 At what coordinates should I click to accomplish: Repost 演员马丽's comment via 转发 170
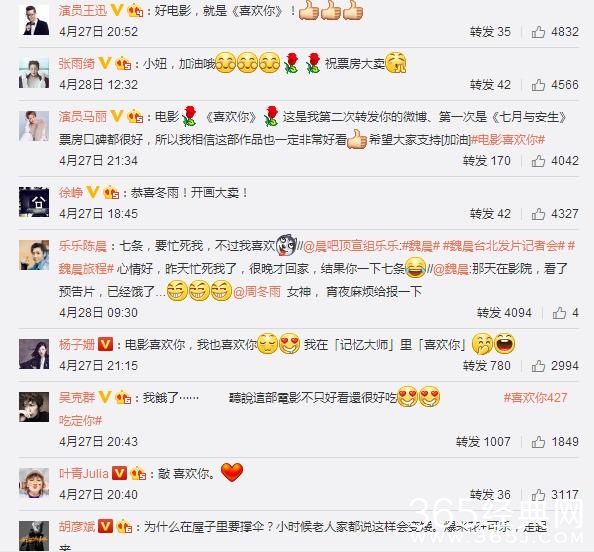click(486, 161)
